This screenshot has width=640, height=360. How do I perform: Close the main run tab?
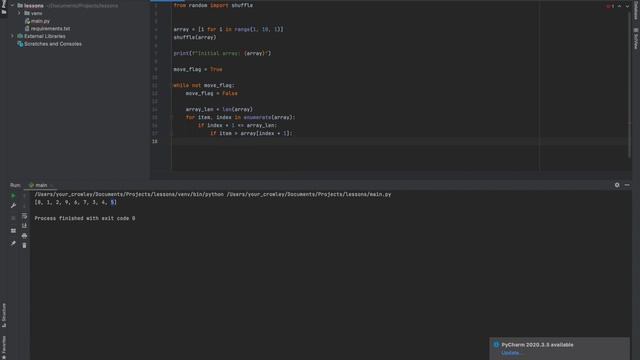coord(51,185)
